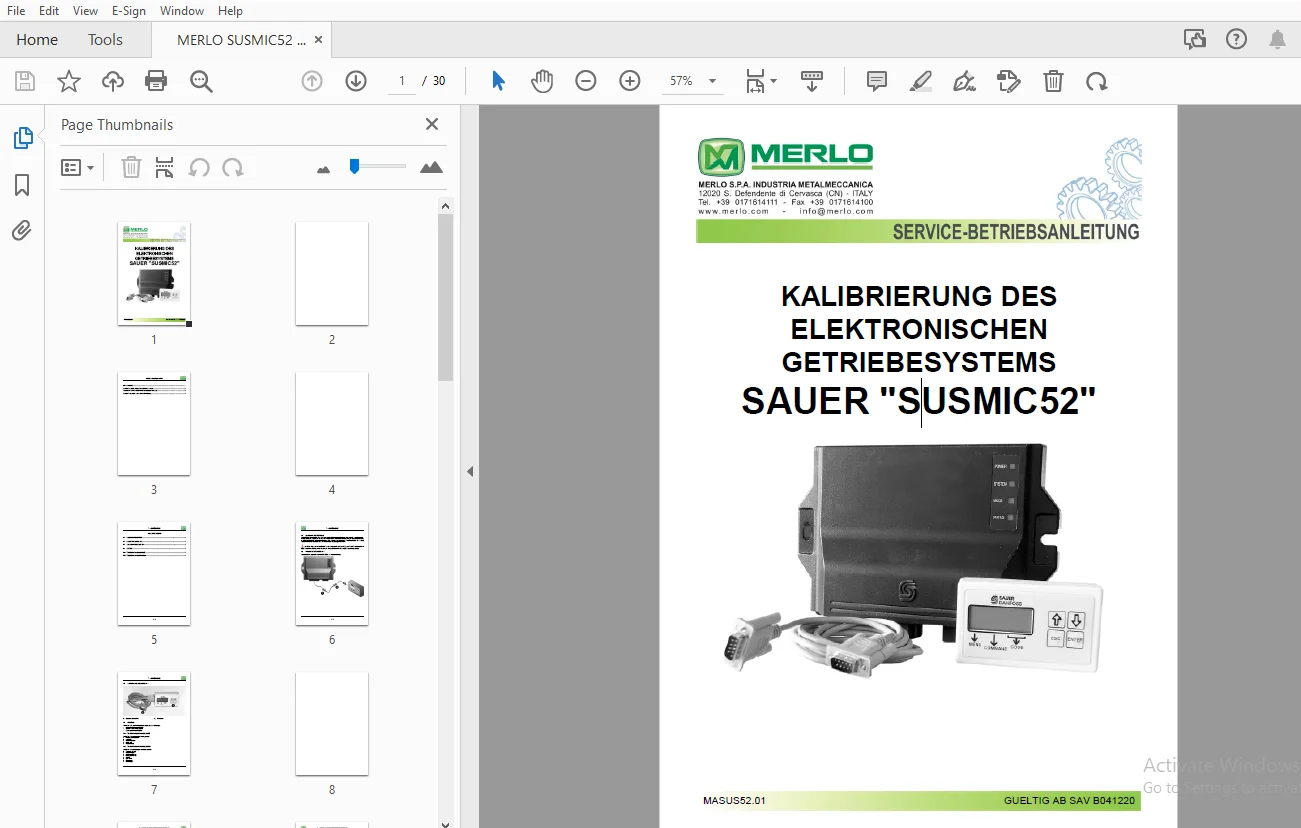Open the File menu
The image size is (1301, 828).
(x=16, y=10)
